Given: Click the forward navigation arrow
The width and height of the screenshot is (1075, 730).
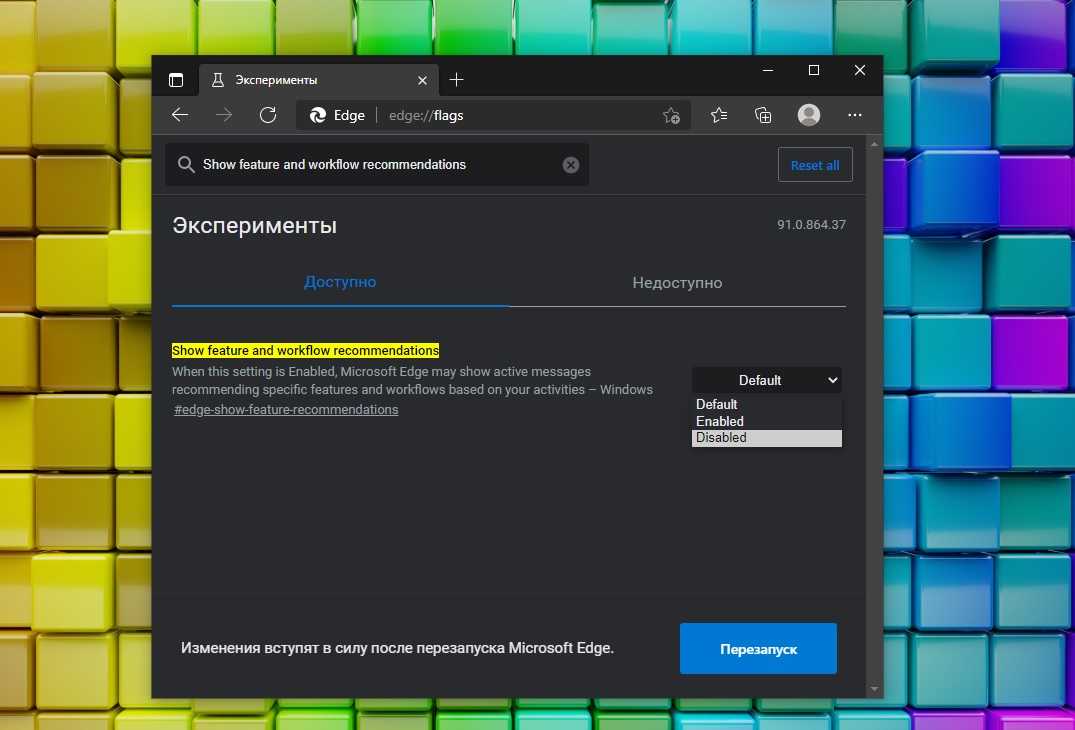Looking at the screenshot, I should tap(224, 115).
